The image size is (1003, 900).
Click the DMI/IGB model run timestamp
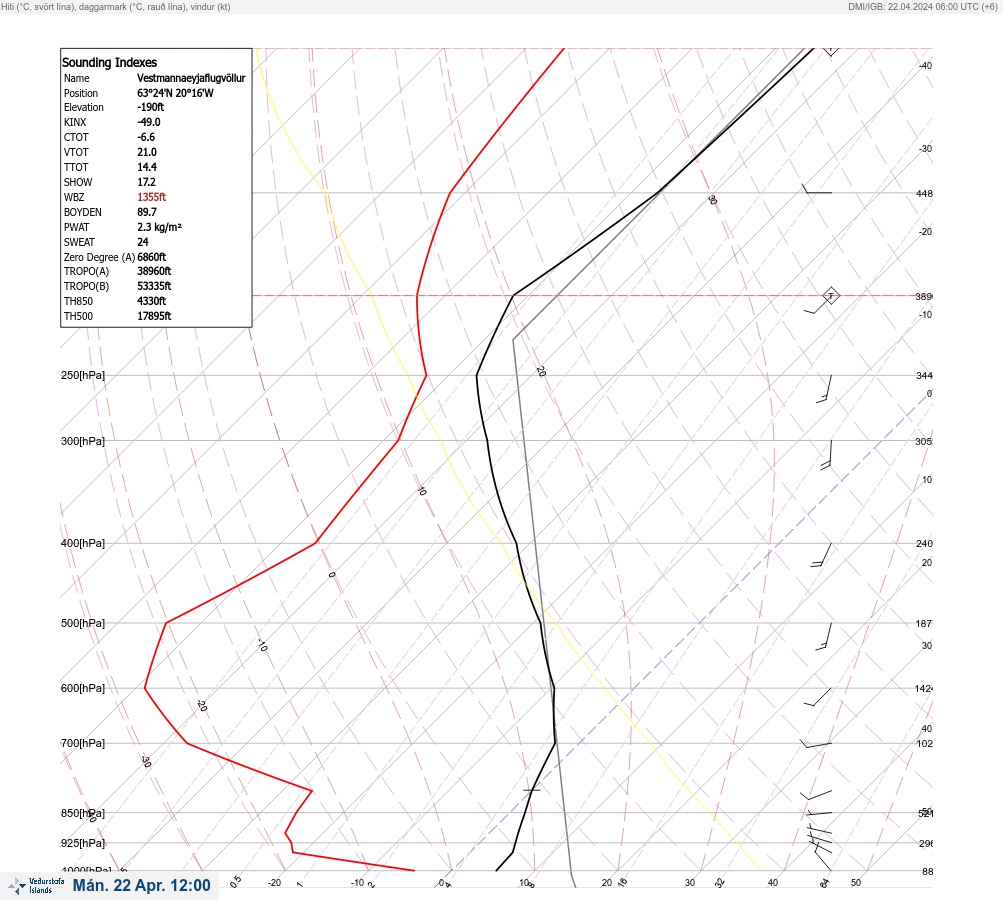tap(923, 6)
